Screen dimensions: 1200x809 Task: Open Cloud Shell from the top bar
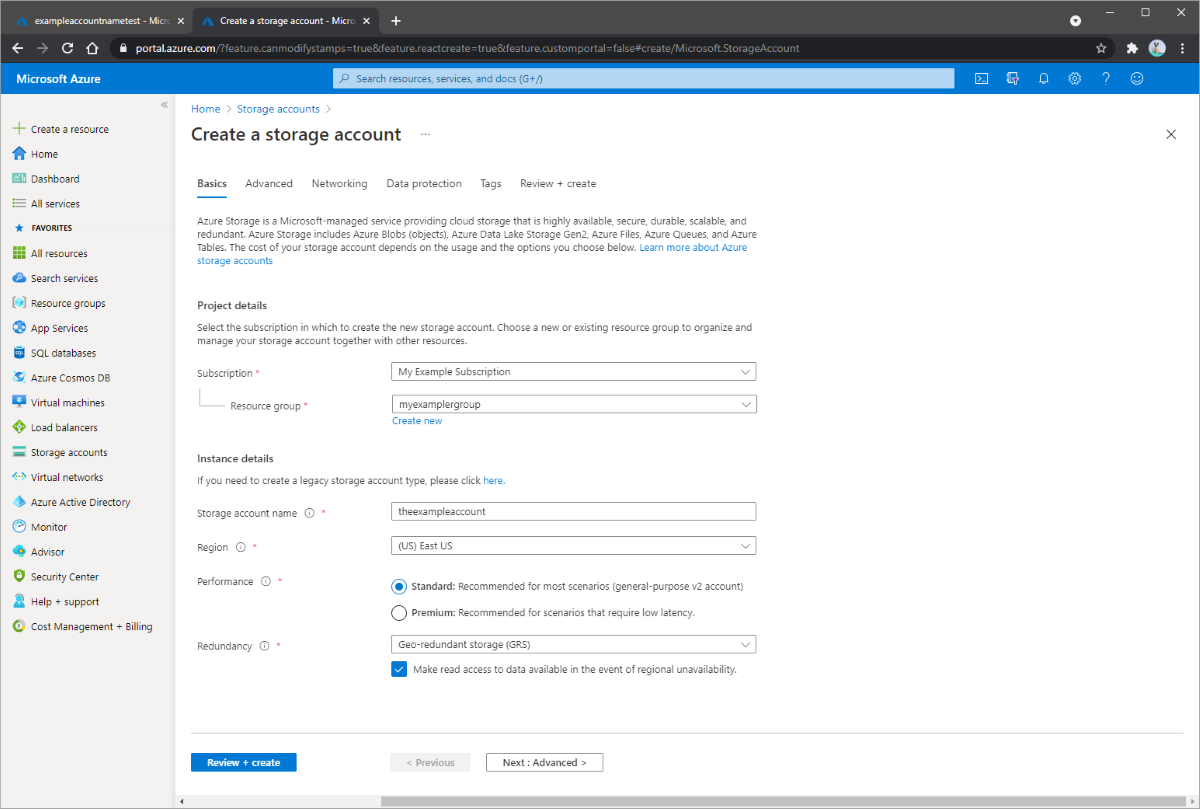coord(981,78)
